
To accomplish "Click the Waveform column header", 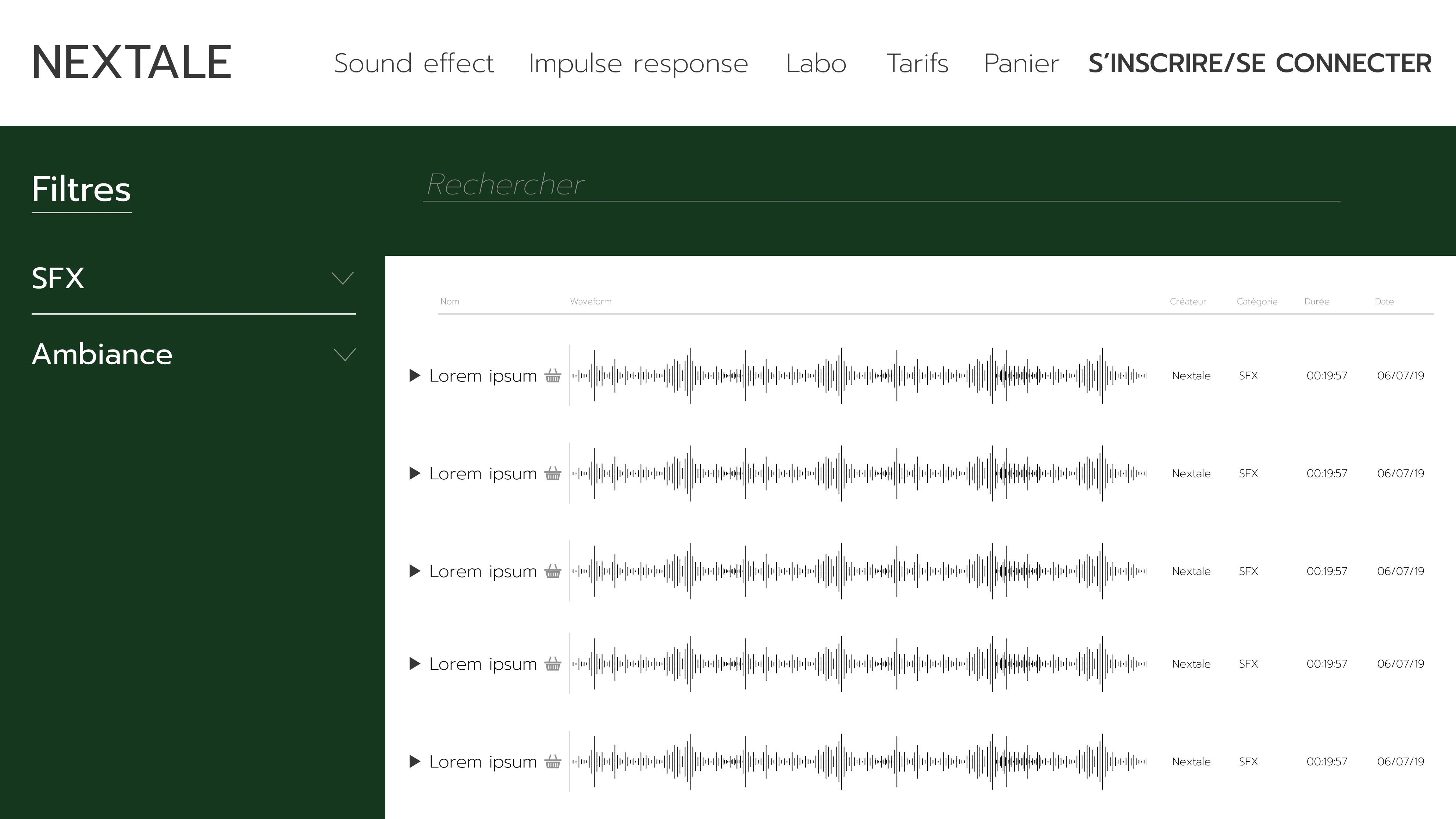I will 590,301.
